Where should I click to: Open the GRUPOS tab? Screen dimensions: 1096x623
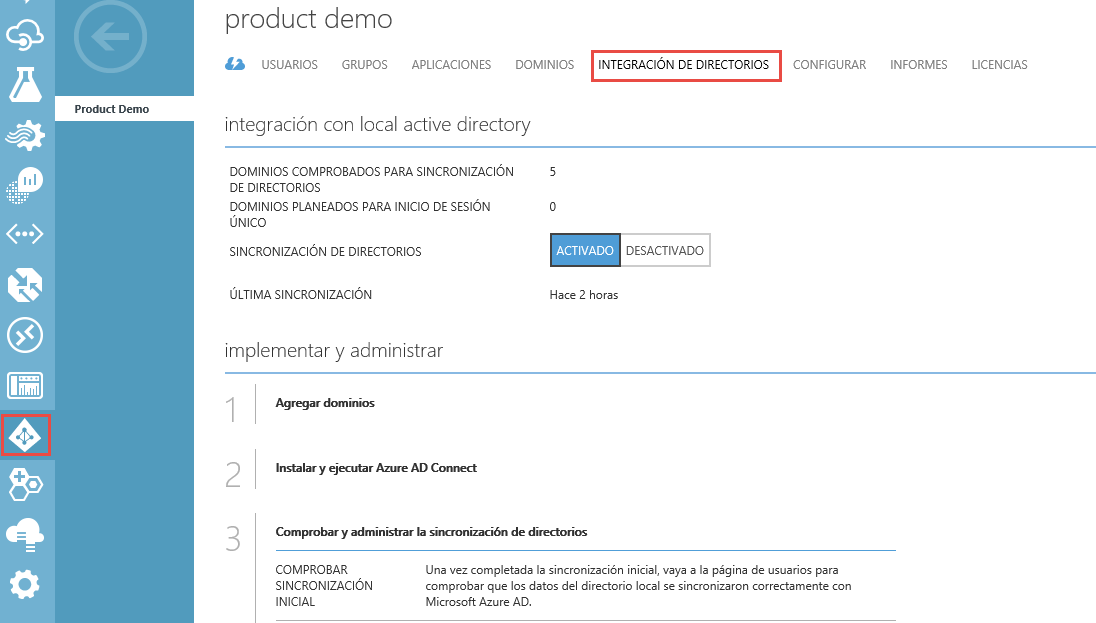[364, 65]
